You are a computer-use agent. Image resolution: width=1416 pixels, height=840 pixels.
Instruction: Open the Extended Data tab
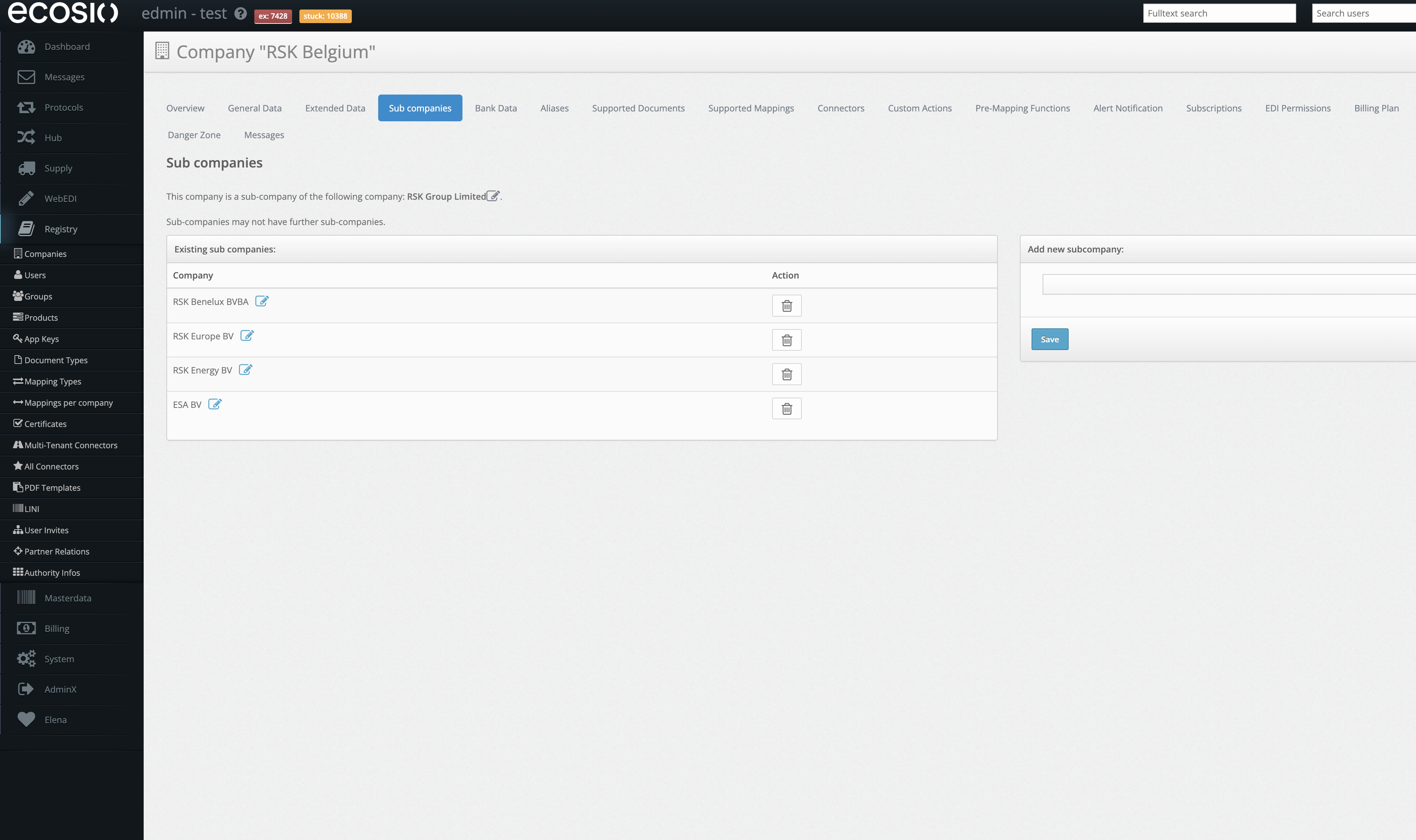(x=335, y=108)
